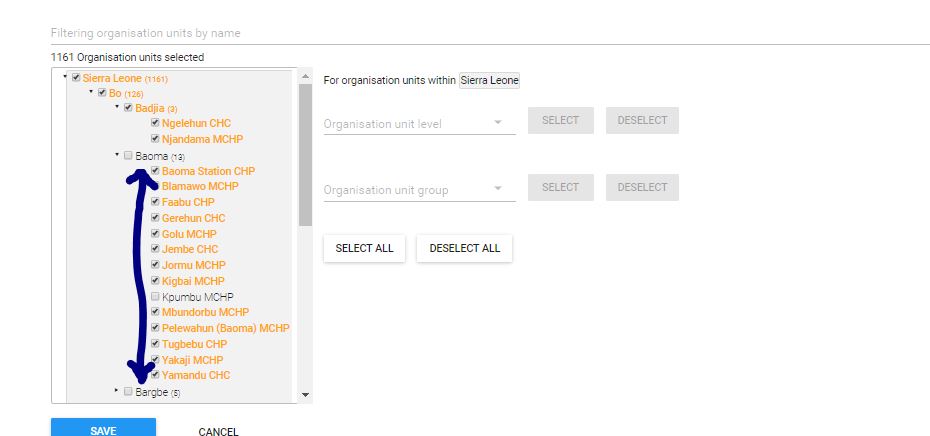Collapse the Badjia tree node
Viewport: 930px width, 436px height.
116,107
